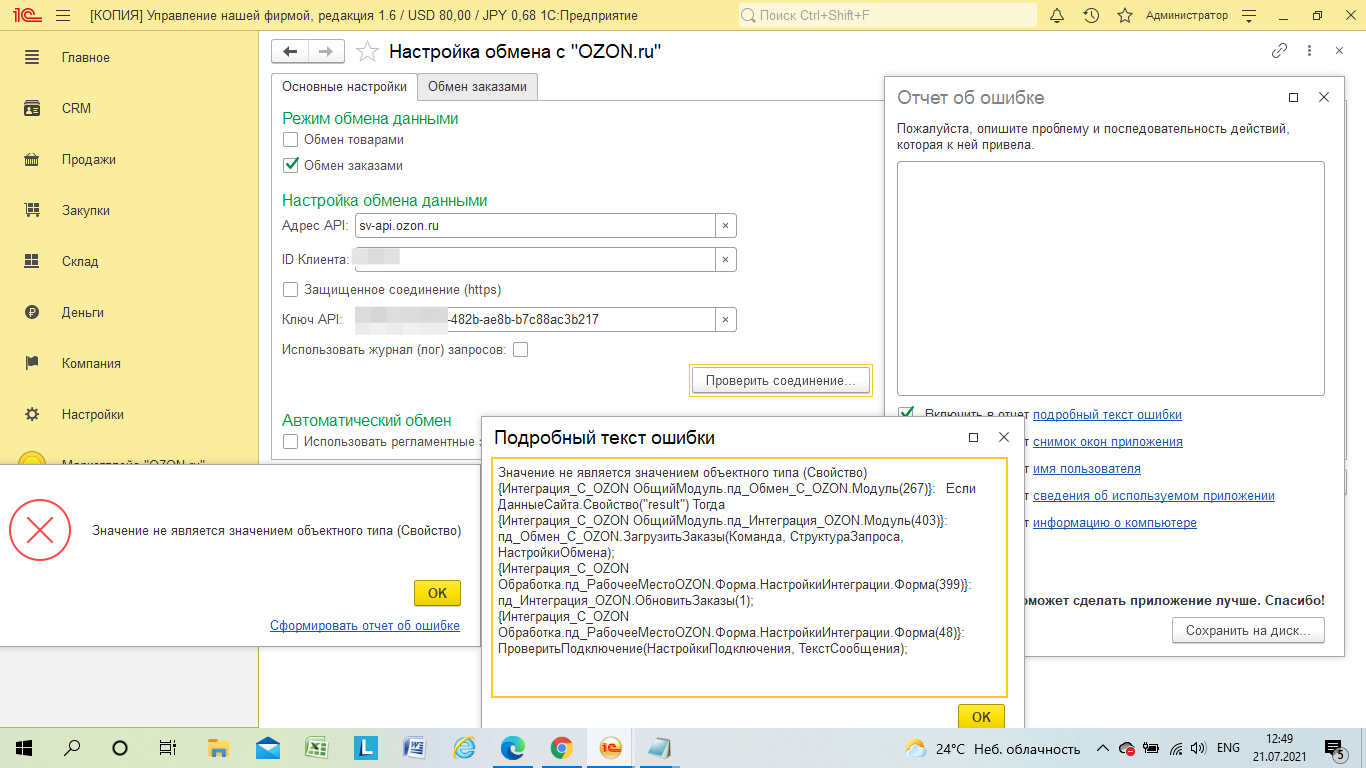This screenshot has height=768, width=1366.
Task: Go forward with the right arrow button
Action: (x=326, y=52)
